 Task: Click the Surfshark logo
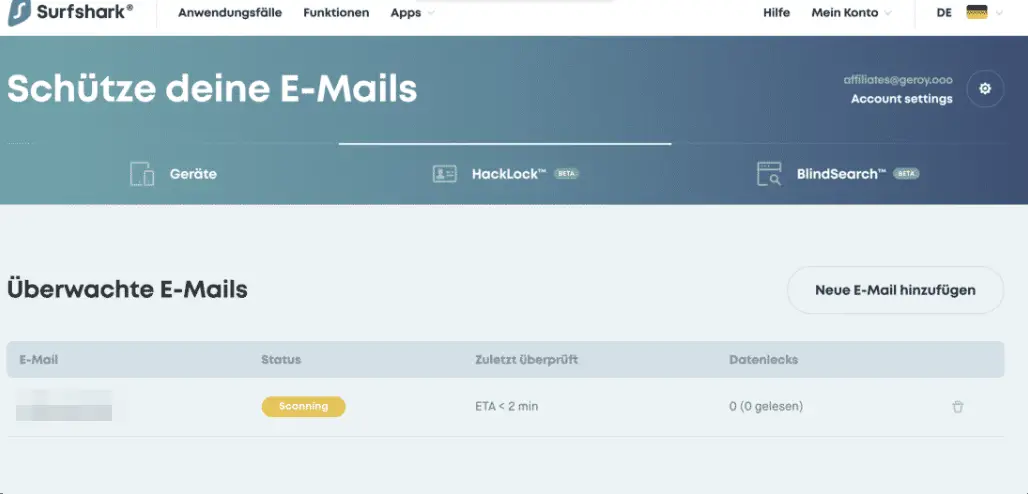click(x=70, y=13)
